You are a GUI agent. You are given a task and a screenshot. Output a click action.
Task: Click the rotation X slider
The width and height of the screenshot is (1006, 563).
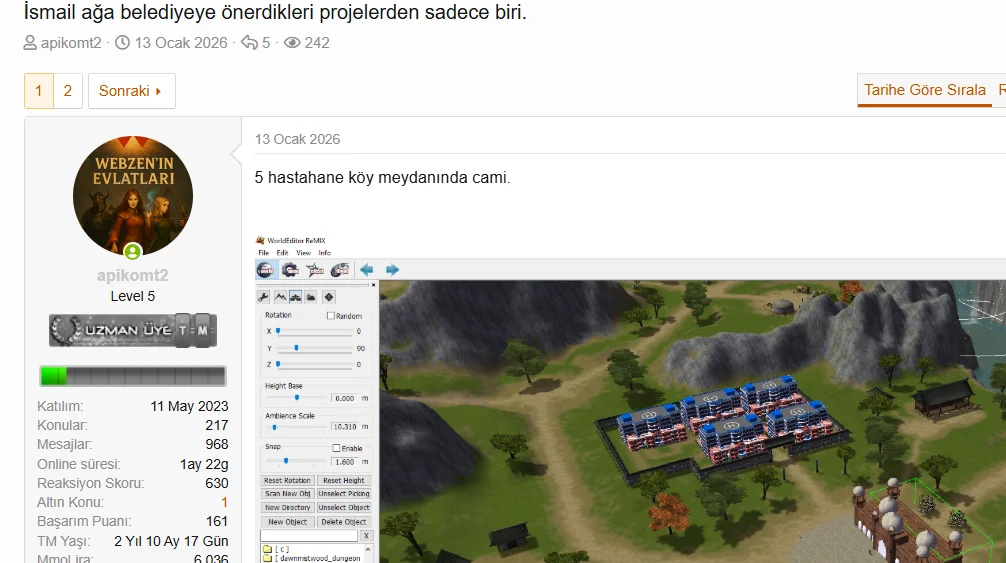tap(314, 332)
